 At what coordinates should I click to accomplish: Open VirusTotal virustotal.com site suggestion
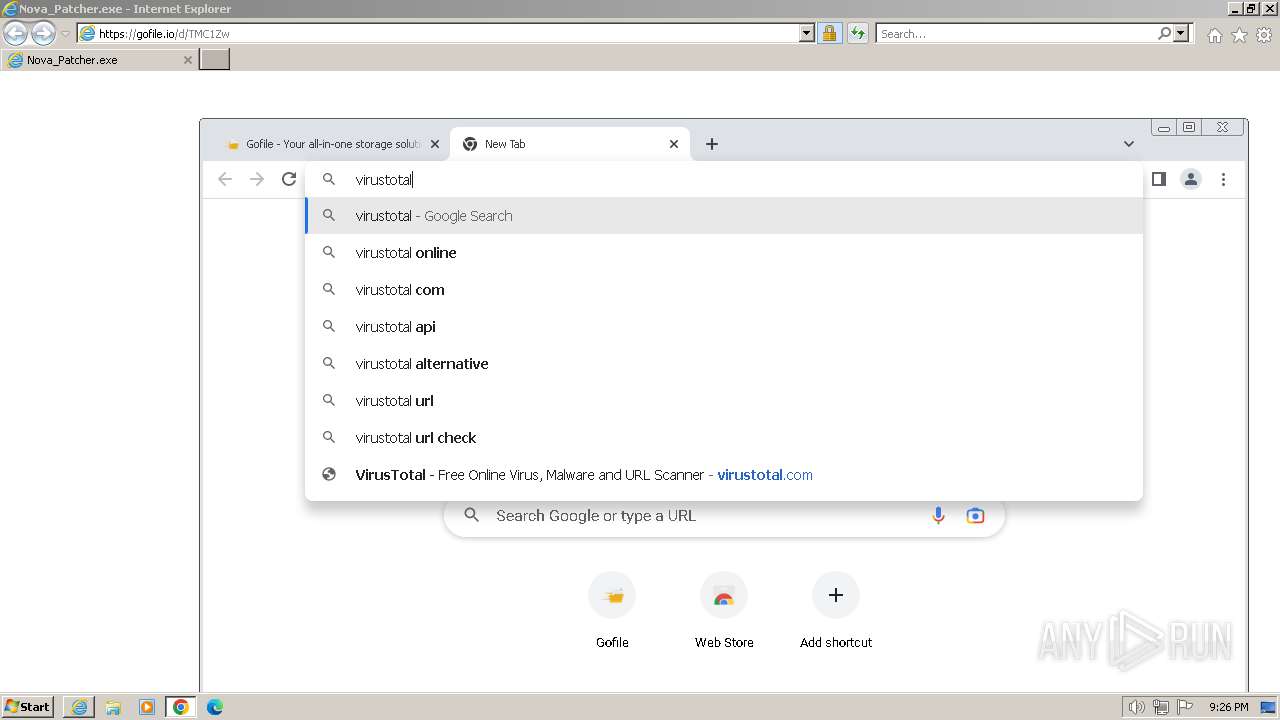tap(724, 475)
